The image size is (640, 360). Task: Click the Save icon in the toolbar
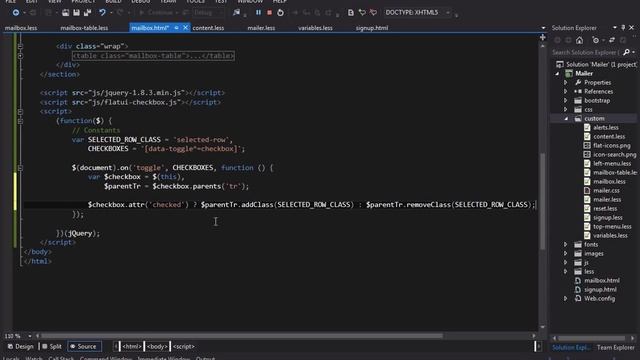[x=76, y=13]
